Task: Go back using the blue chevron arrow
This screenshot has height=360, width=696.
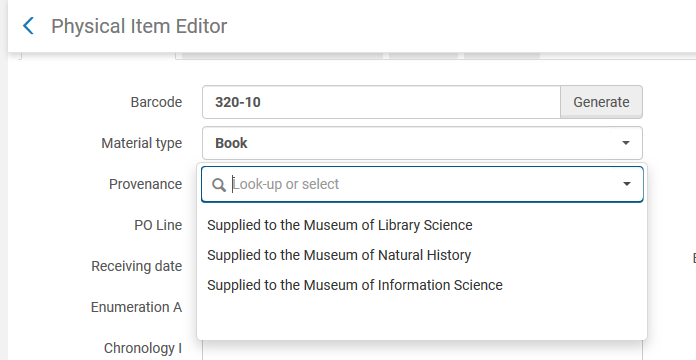Action: (x=28, y=26)
